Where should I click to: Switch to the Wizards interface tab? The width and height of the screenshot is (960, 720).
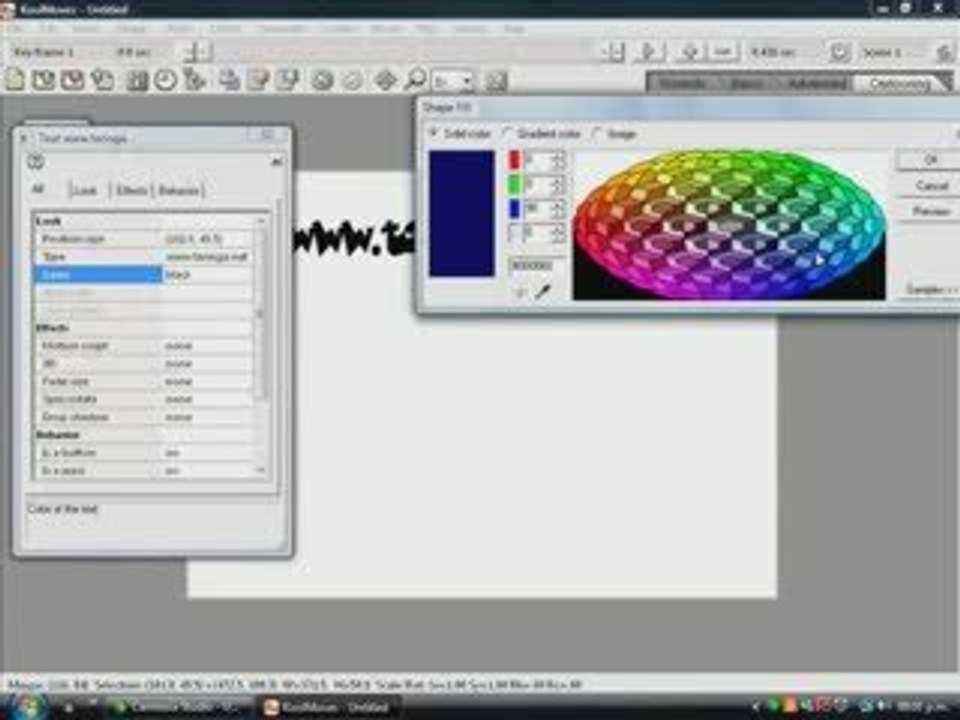[681, 83]
